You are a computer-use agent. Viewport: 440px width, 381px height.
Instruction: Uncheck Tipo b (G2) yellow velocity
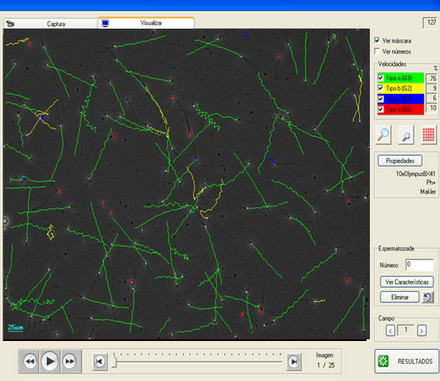point(380,88)
